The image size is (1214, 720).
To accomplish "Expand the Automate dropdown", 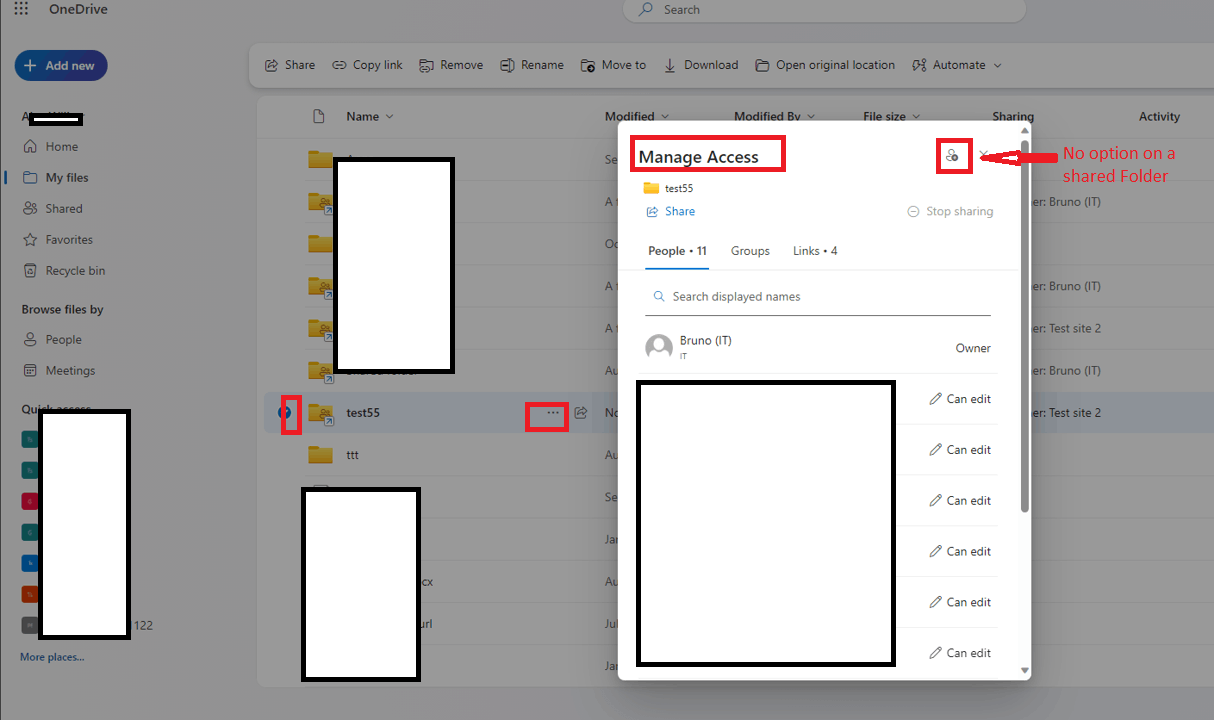I will (957, 65).
